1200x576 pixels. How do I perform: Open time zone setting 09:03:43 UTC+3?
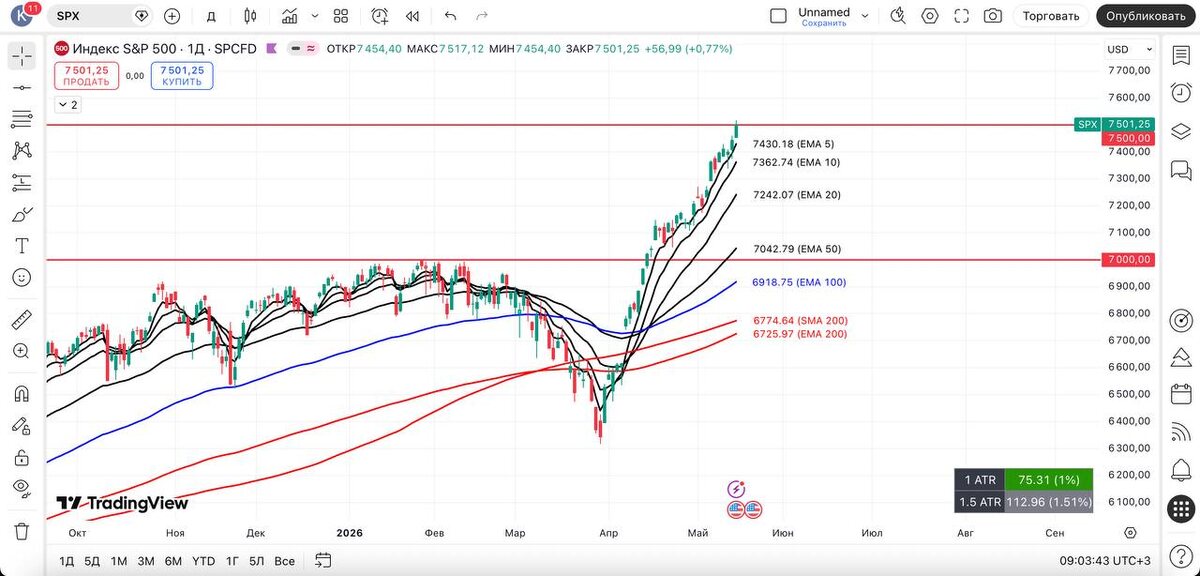(x=1106, y=560)
